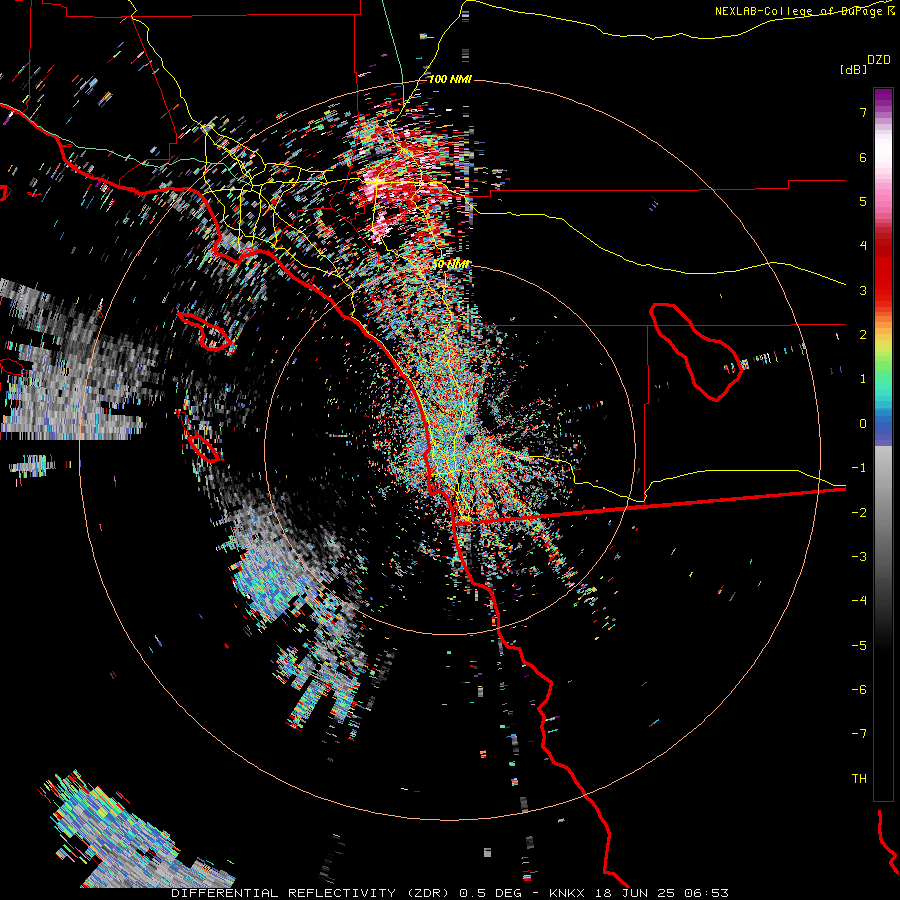Viewport: 900px width, 900px height.
Task: Select the -4 dB scale label
Action: [859, 601]
